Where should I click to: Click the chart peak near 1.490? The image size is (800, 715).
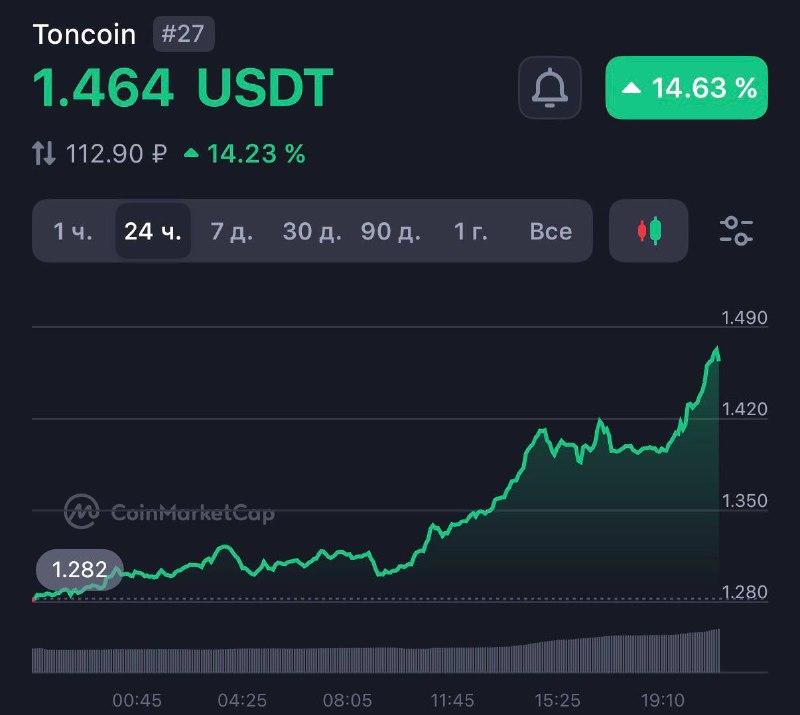(717, 350)
